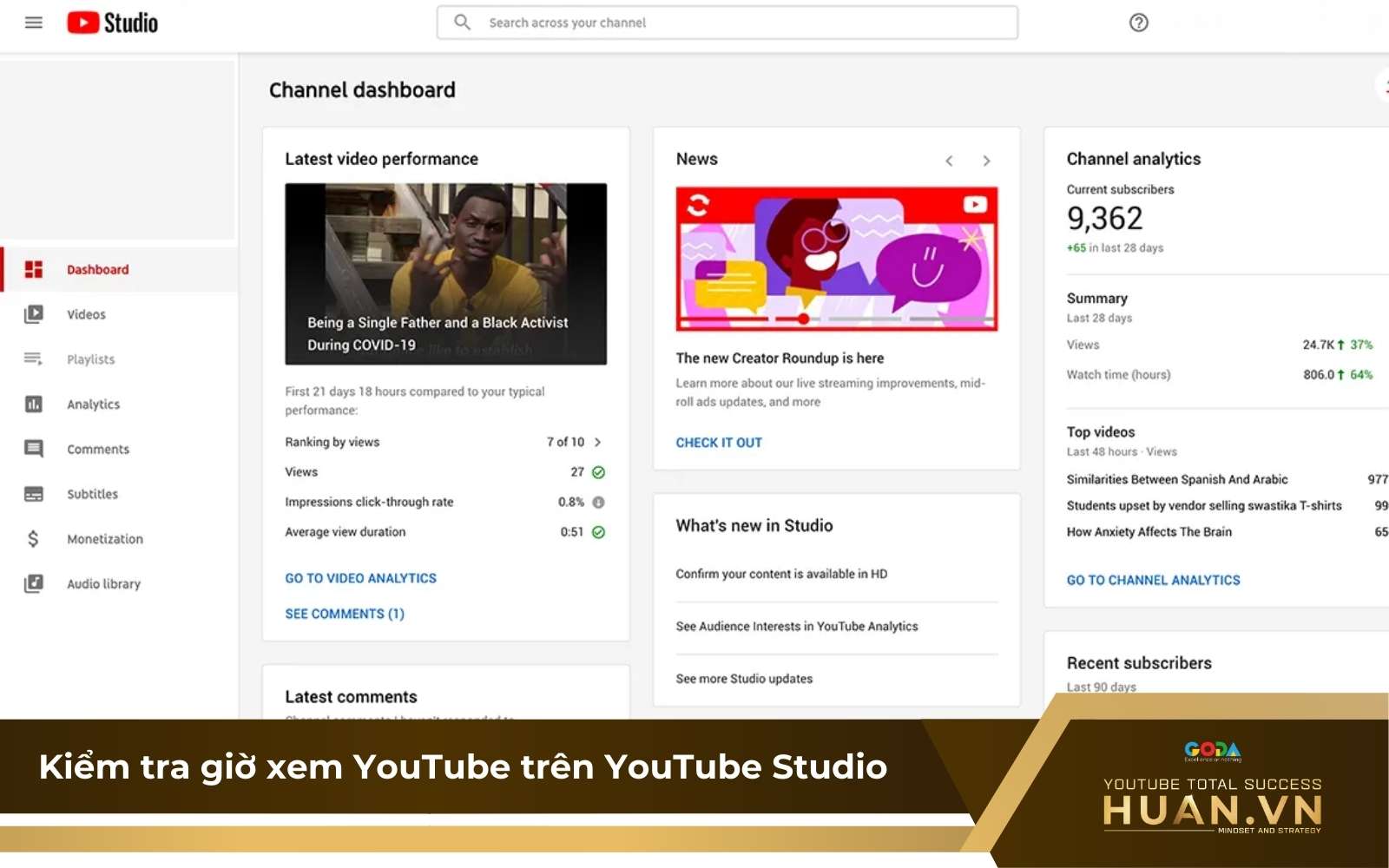1389x868 pixels.
Task: Click the green check icon next to Views
Action: point(598,472)
